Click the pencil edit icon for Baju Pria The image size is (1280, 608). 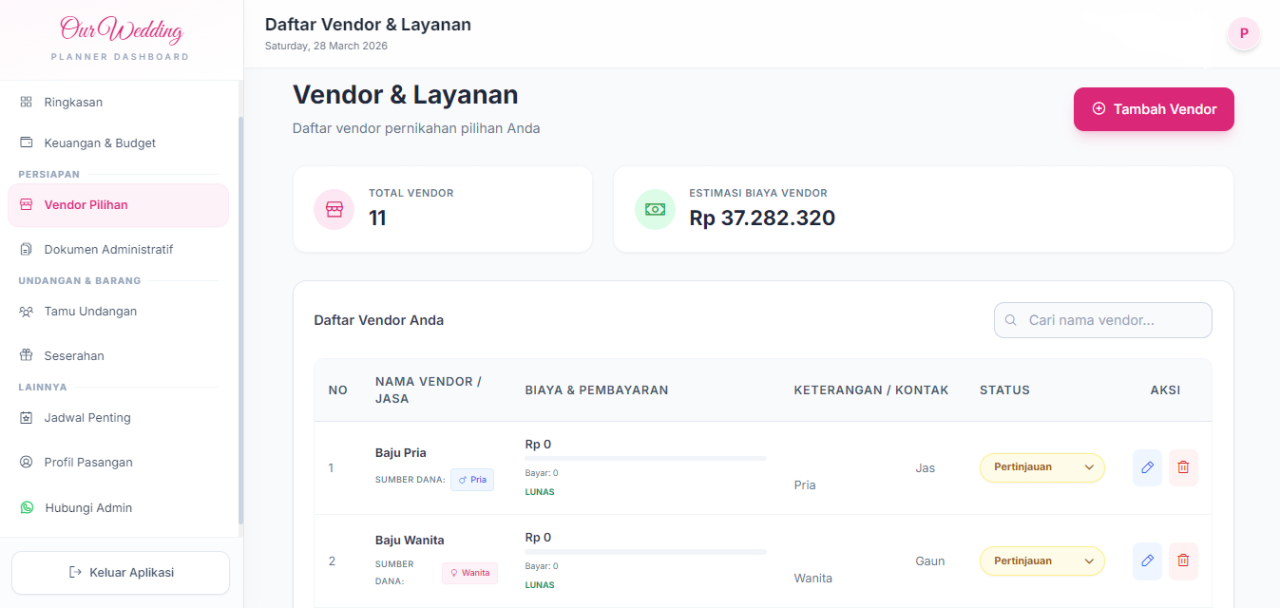point(1146,467)
